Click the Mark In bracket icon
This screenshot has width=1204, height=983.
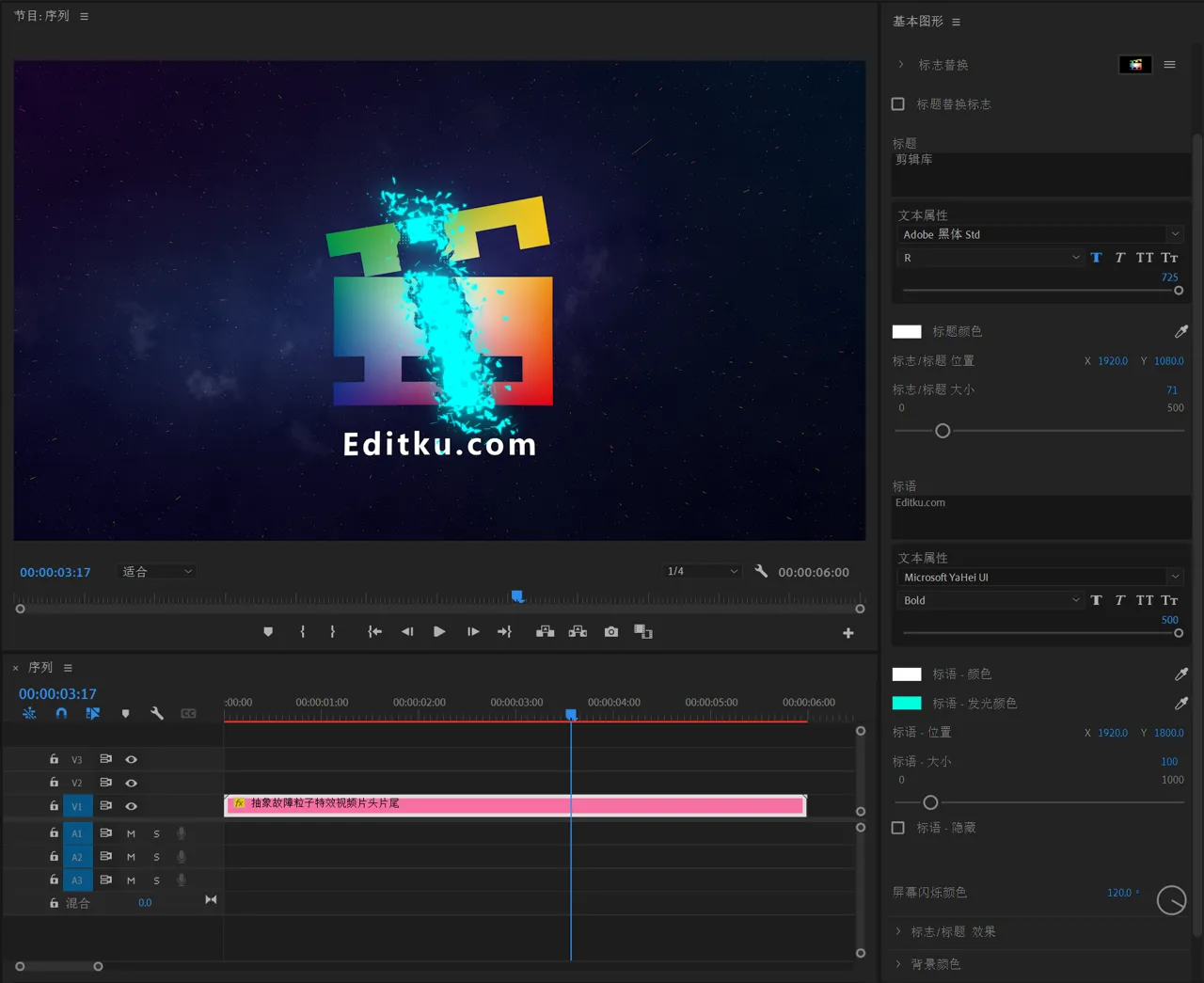pos(302,632)
